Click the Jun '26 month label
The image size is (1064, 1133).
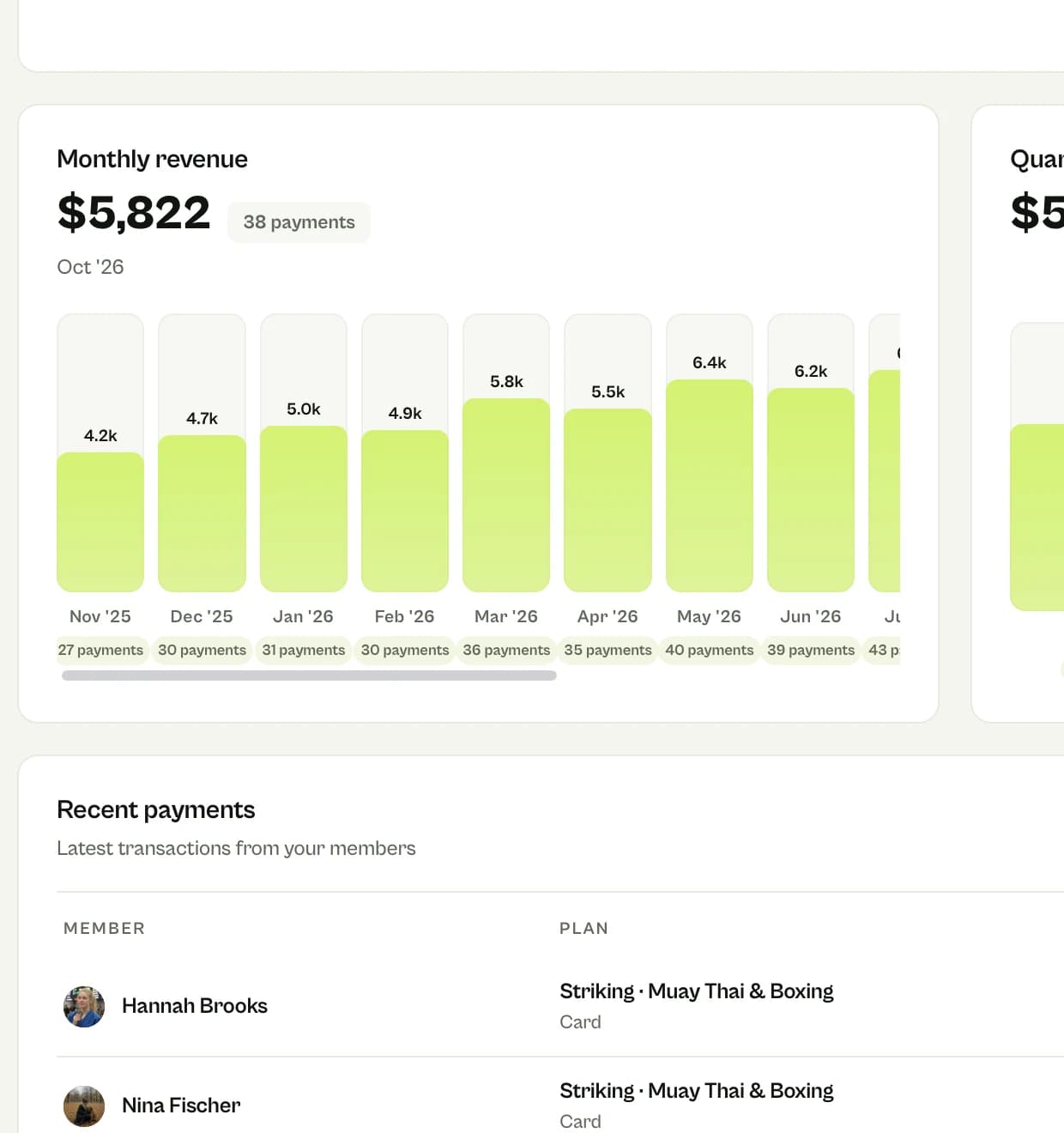coord(811,616)
